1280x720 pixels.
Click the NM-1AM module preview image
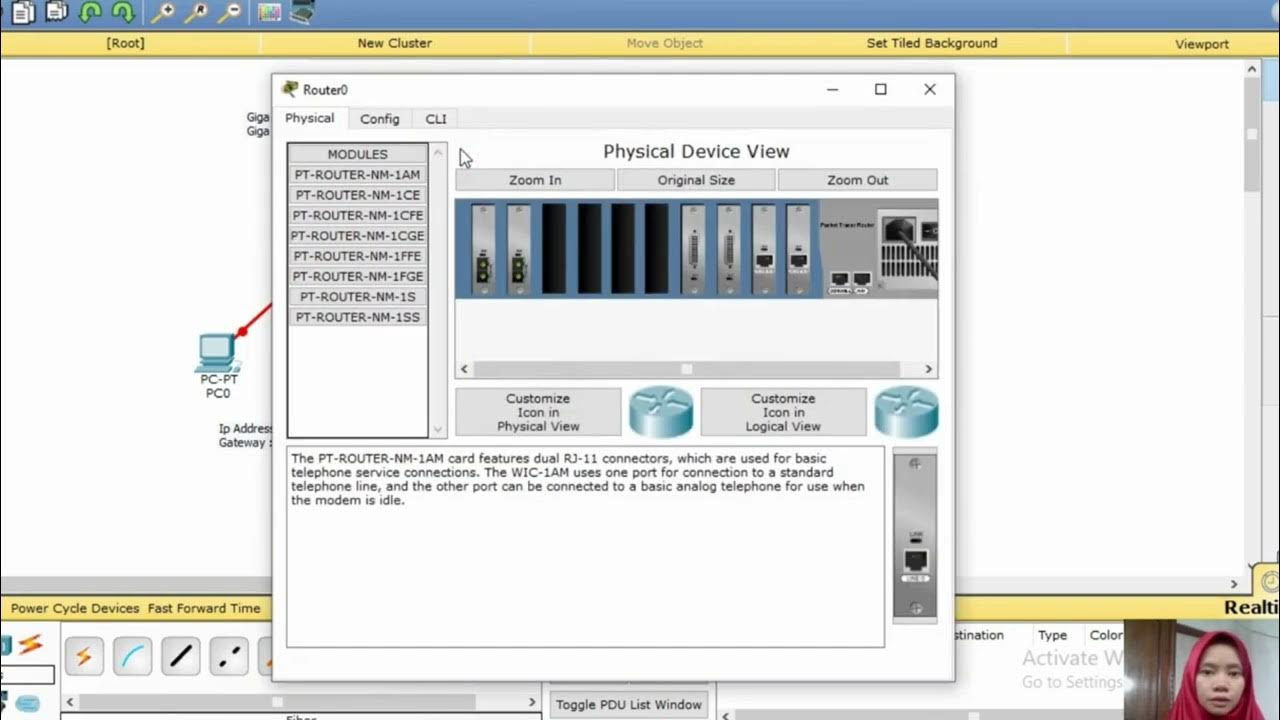(x=915, y=536)
